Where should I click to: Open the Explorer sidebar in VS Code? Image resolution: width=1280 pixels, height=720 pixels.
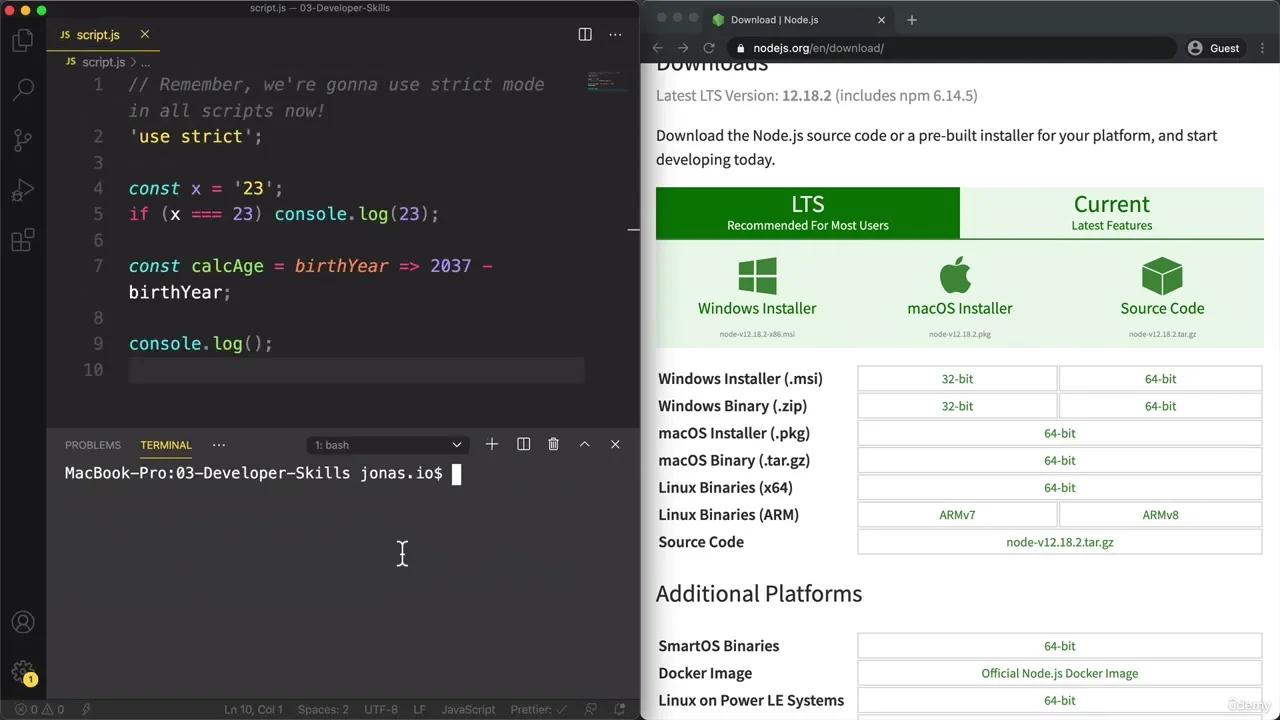(x=23, y=40)
